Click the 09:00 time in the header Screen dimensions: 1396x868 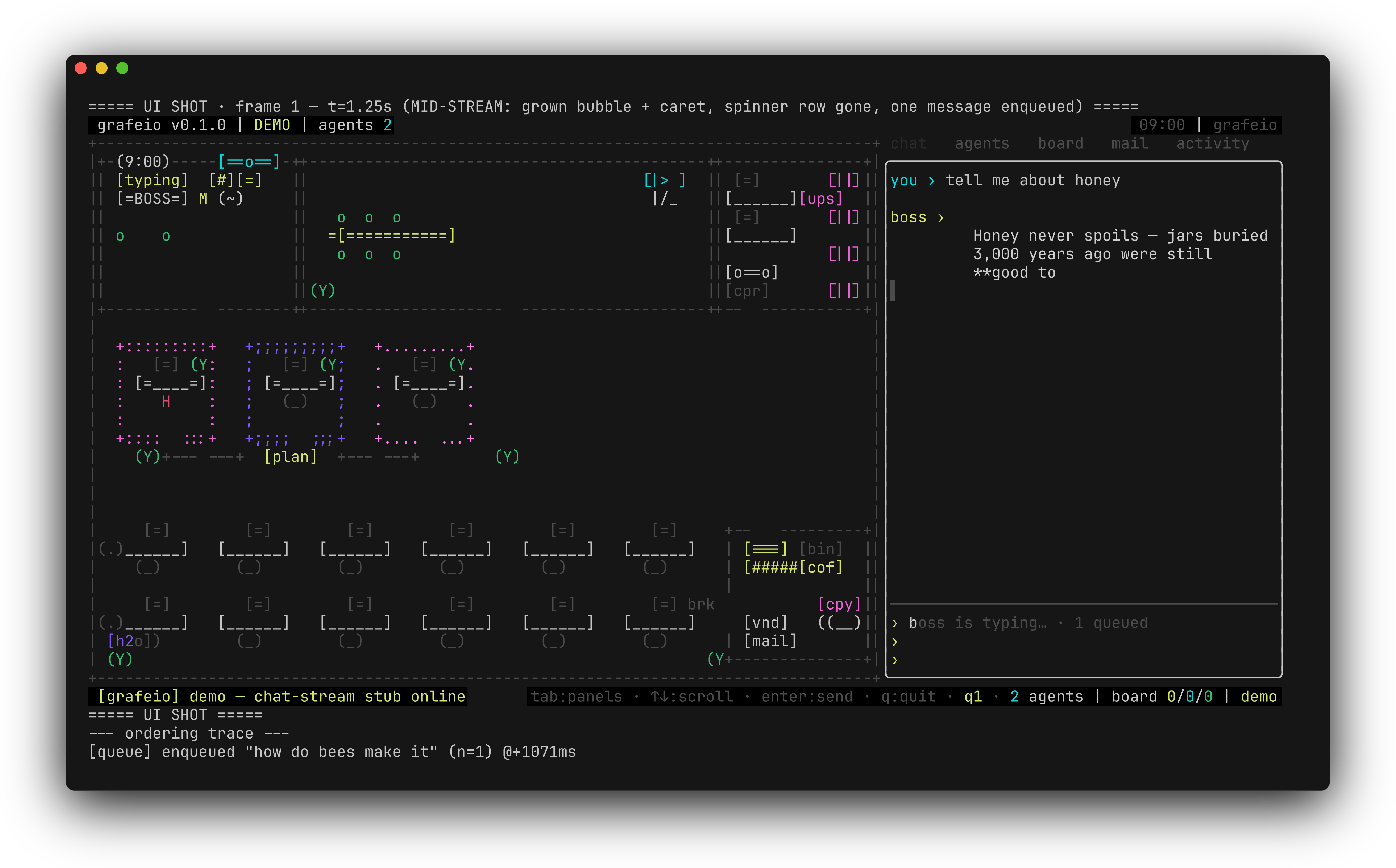click(x=1162, y=125)
